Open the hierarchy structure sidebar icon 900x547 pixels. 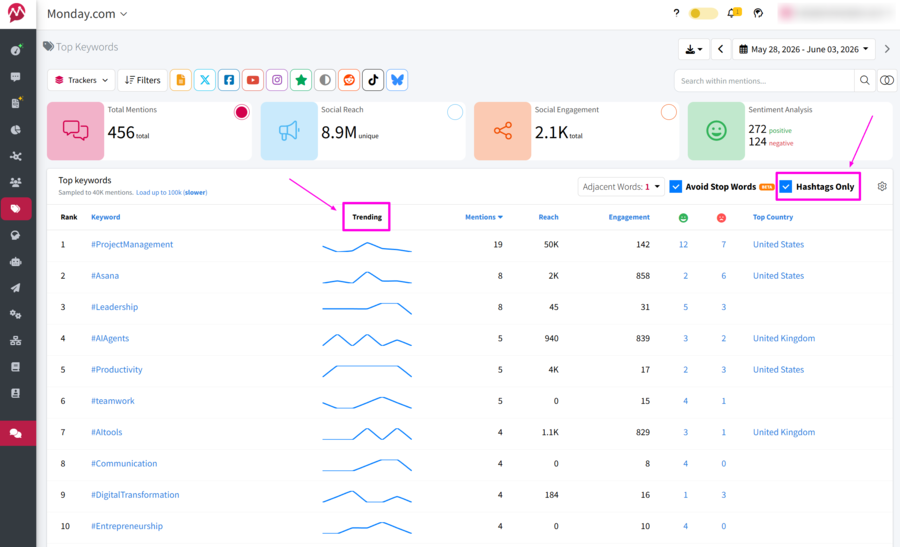pyautogui.click(x=16, y=341)
